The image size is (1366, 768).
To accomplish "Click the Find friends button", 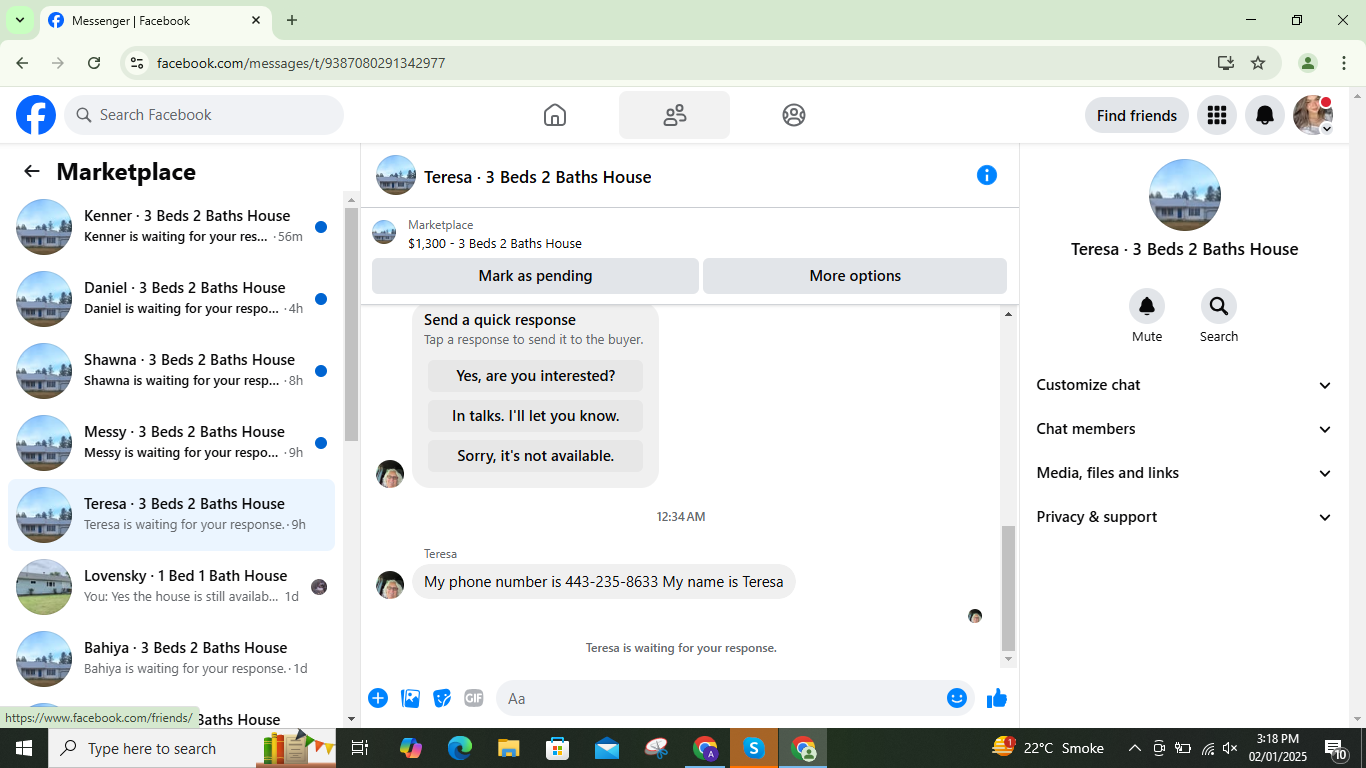I will (x=1137, y=115).
